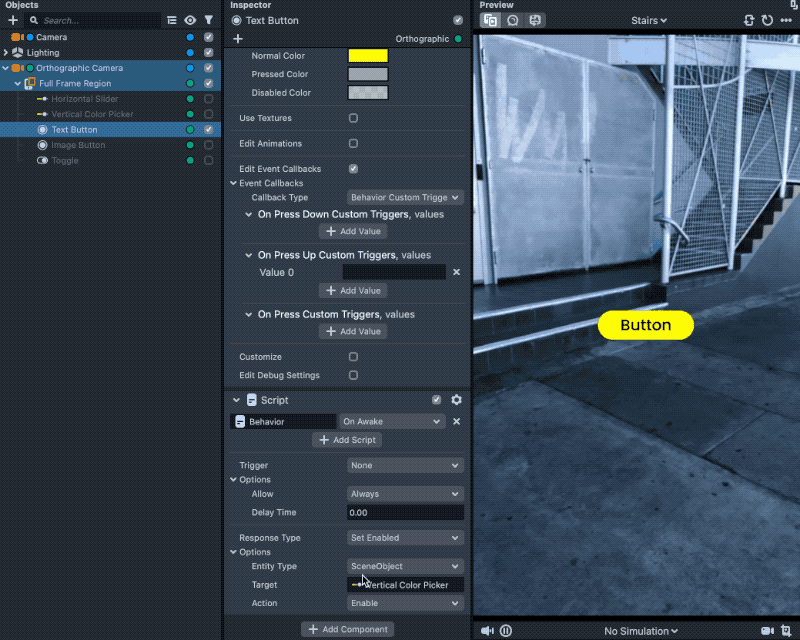Pause the preview playback
800x640 pixels.
pyautogui.click(x=506, y=631)
